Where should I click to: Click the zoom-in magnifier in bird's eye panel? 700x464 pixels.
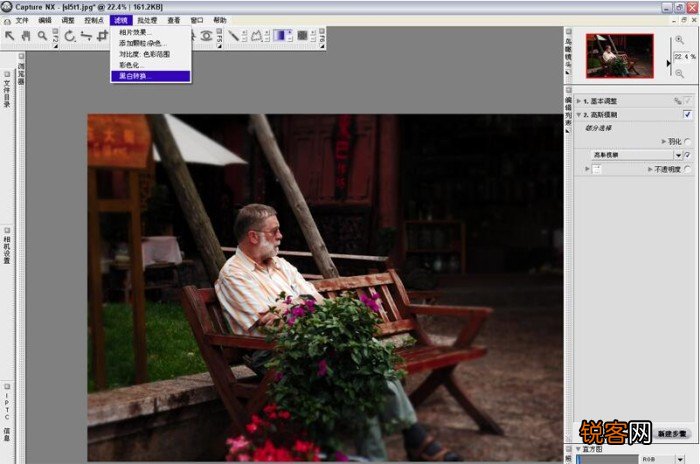point(679,40)
